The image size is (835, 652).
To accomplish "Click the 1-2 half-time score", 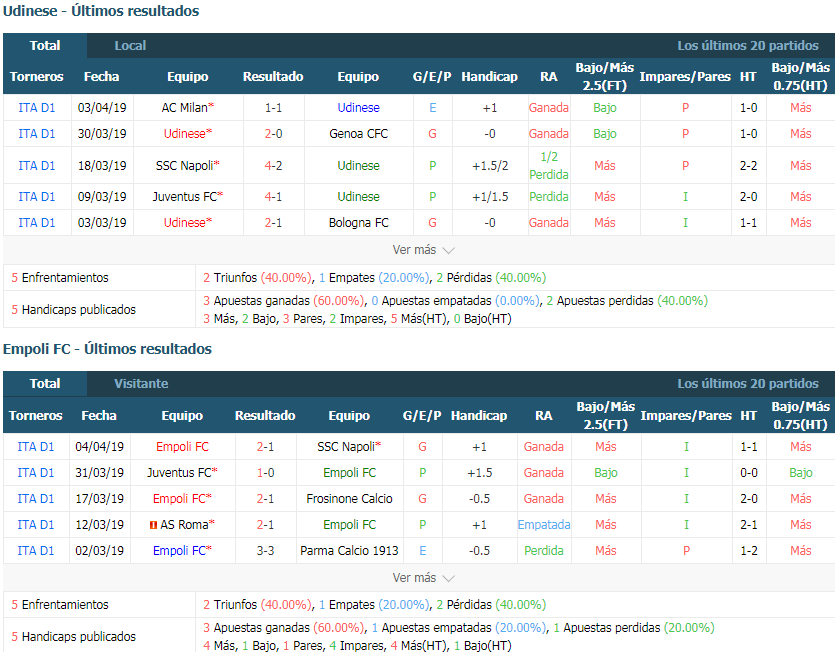I will tap(749, 551).
